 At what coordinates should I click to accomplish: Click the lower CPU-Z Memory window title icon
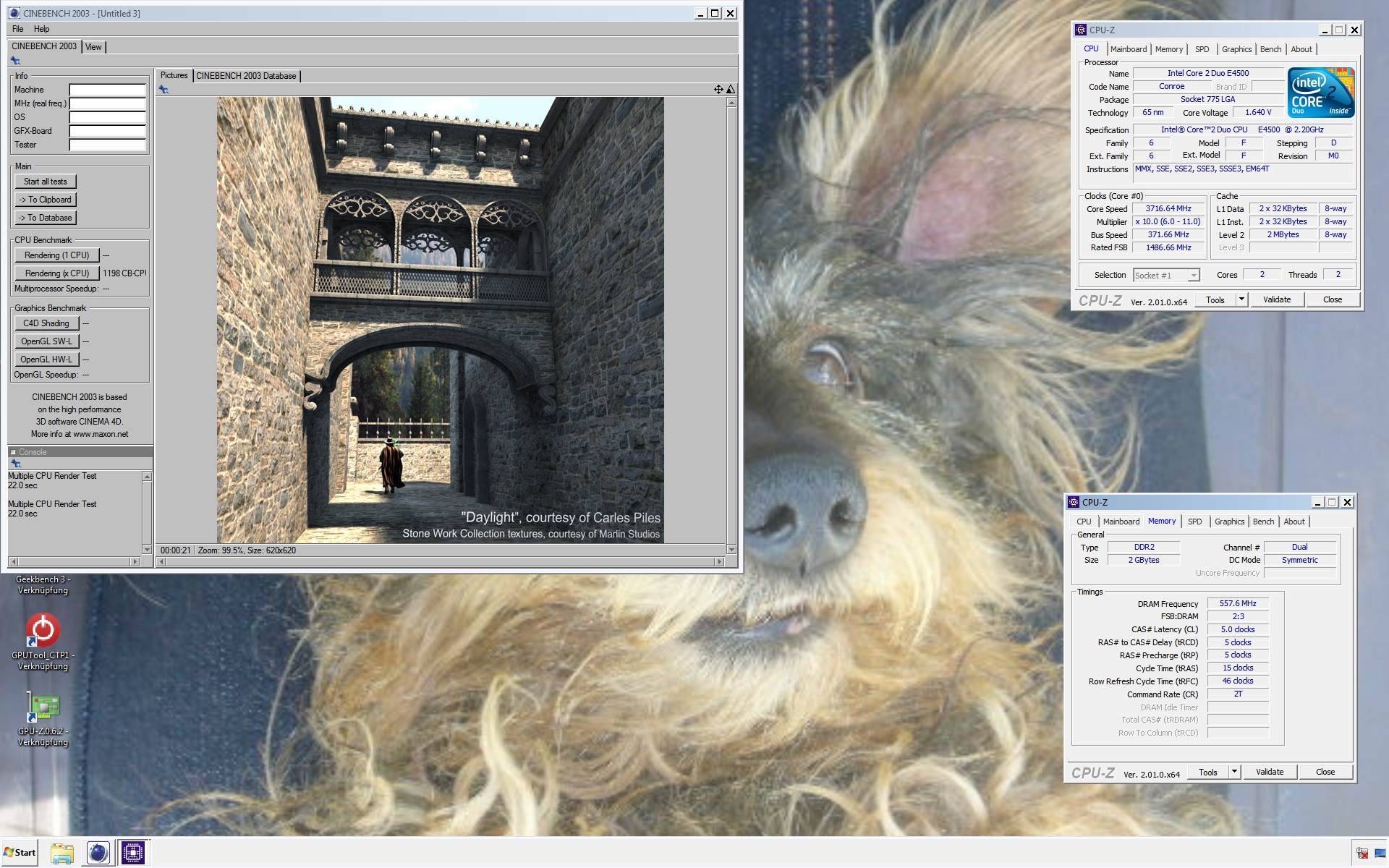1074,502
